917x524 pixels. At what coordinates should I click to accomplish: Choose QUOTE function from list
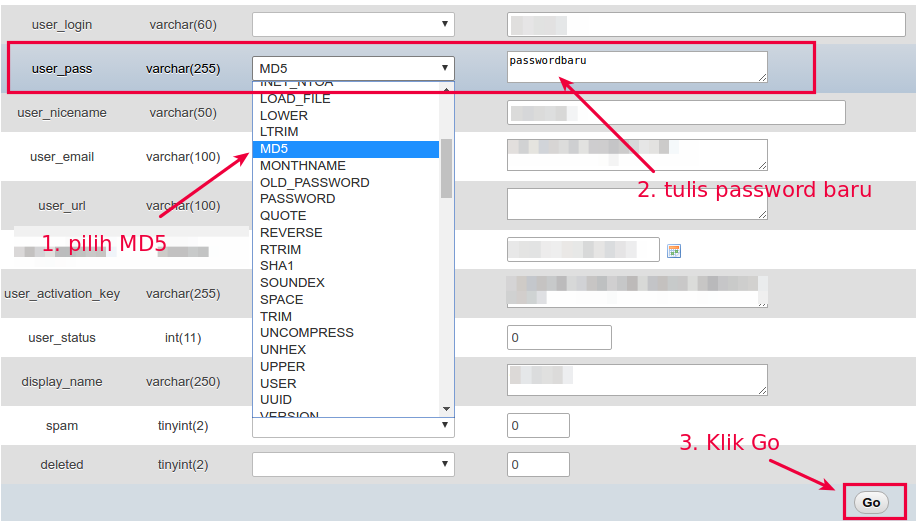pos(283,216)
